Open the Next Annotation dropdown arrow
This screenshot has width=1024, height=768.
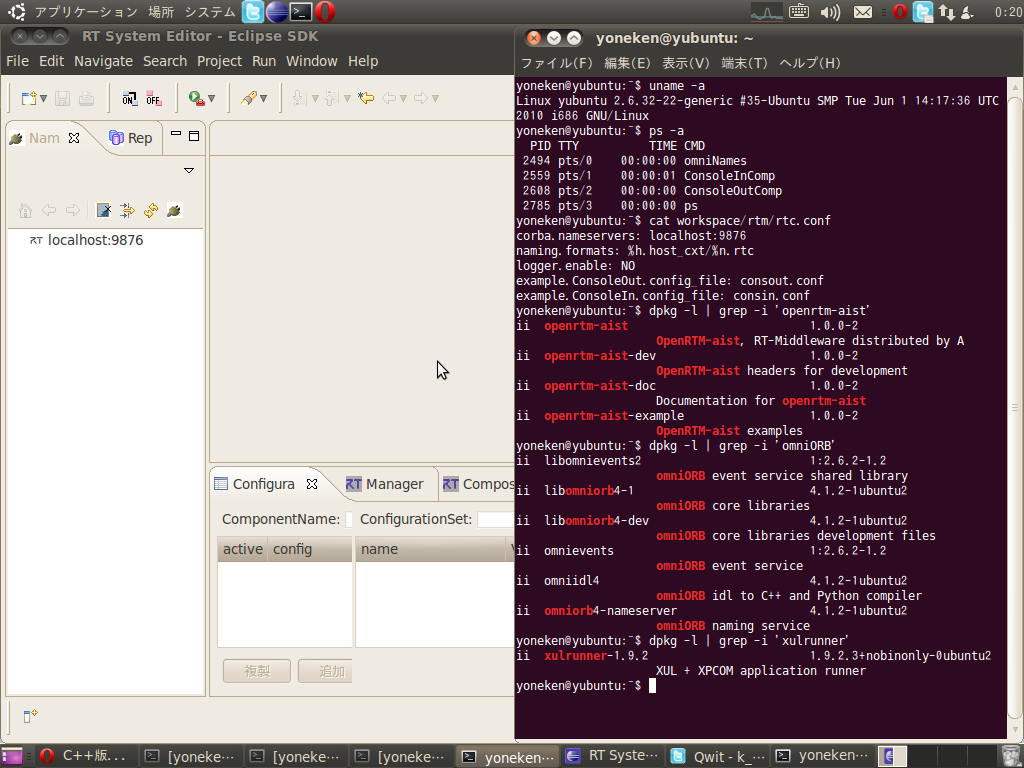coord(315,99)
